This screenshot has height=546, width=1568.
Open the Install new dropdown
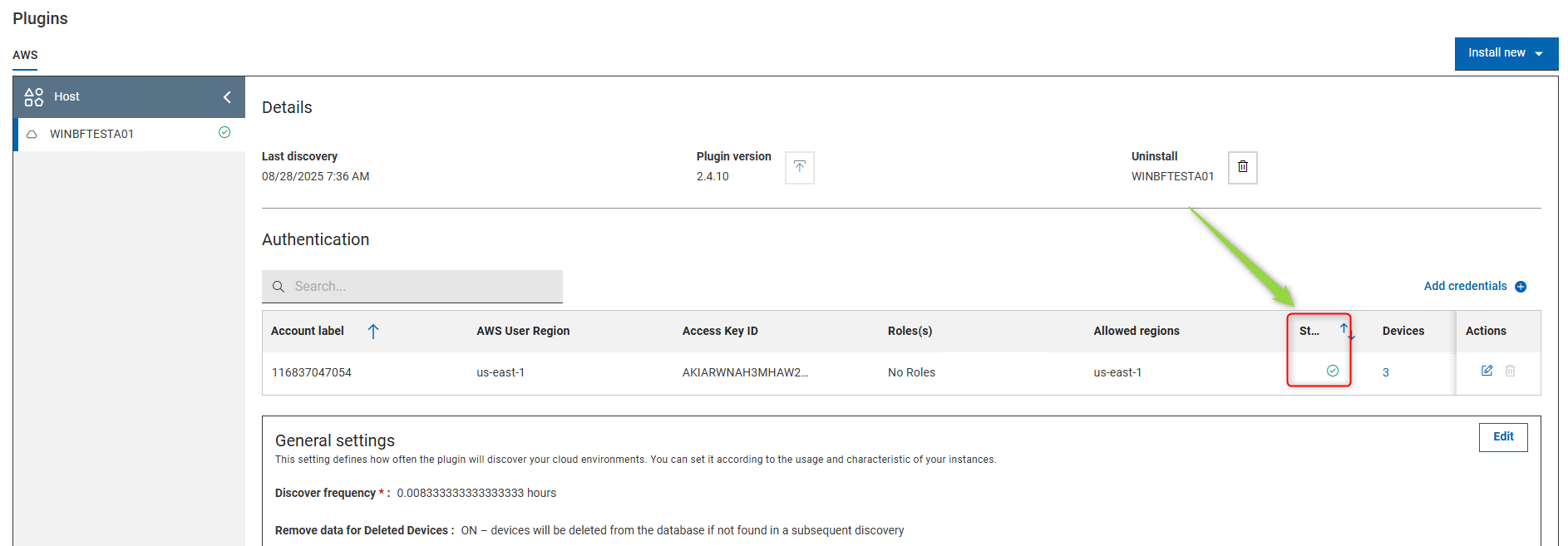(1506, 53)
